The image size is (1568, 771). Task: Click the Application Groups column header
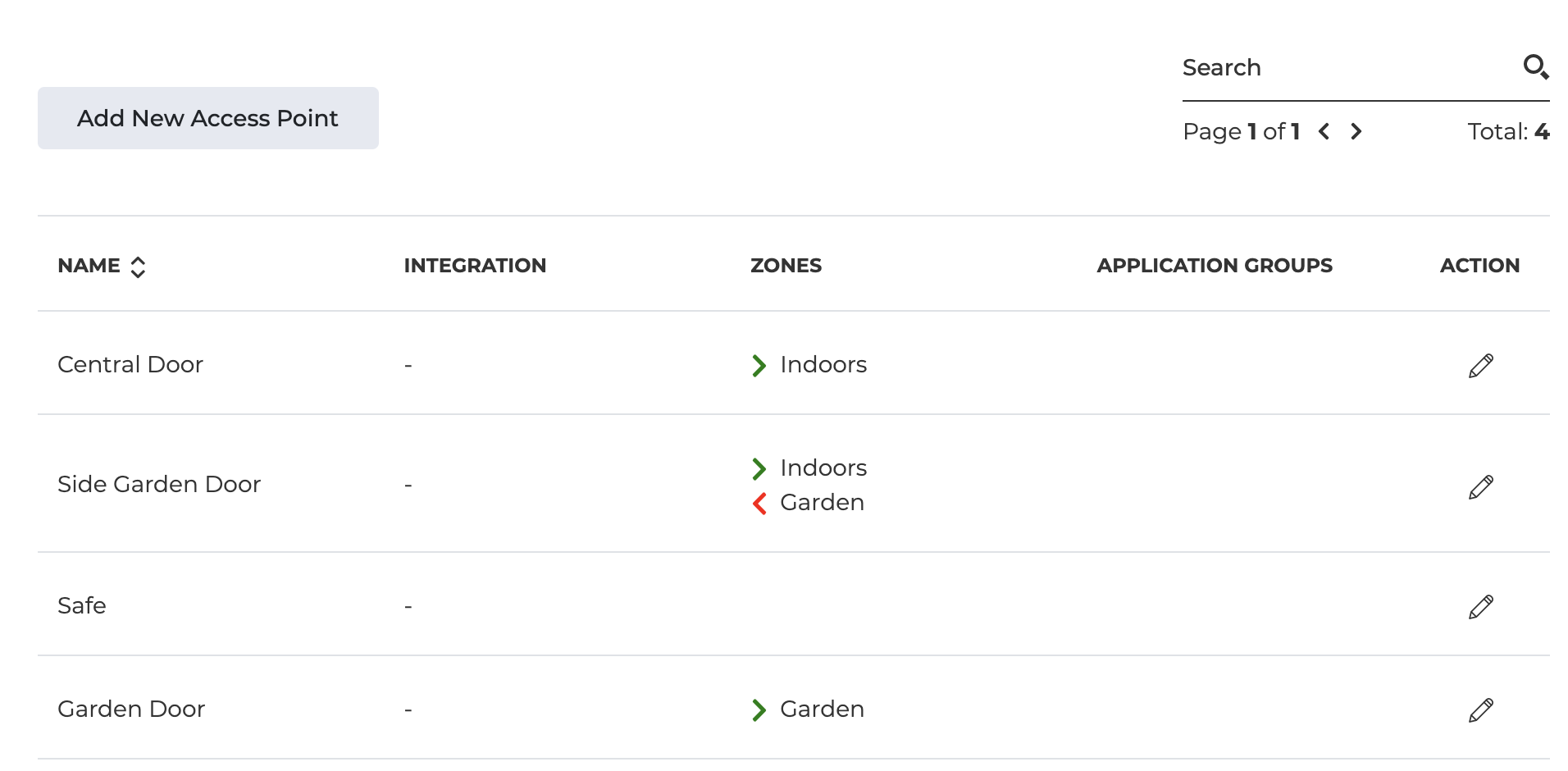[1215, 266]
